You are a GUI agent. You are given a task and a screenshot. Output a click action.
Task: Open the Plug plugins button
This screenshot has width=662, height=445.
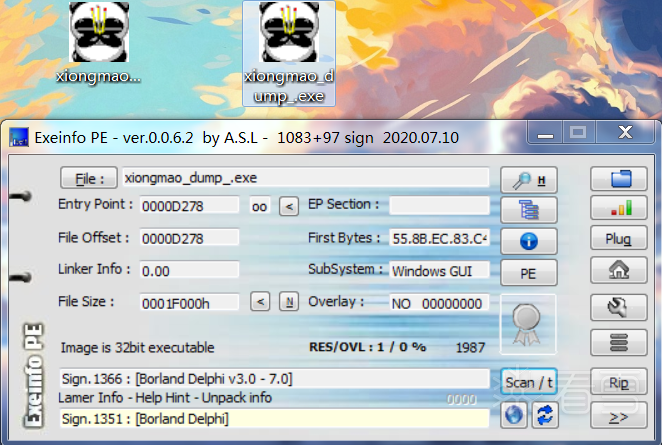click(x=619, y=239)
